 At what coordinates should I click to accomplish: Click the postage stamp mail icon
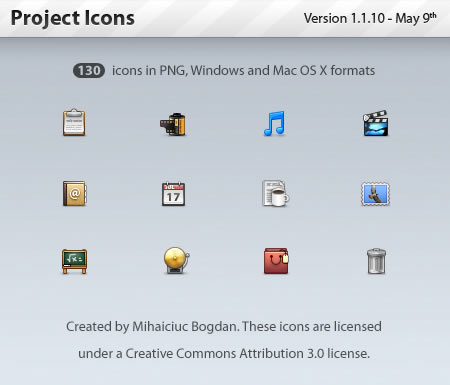coord(375,194)
